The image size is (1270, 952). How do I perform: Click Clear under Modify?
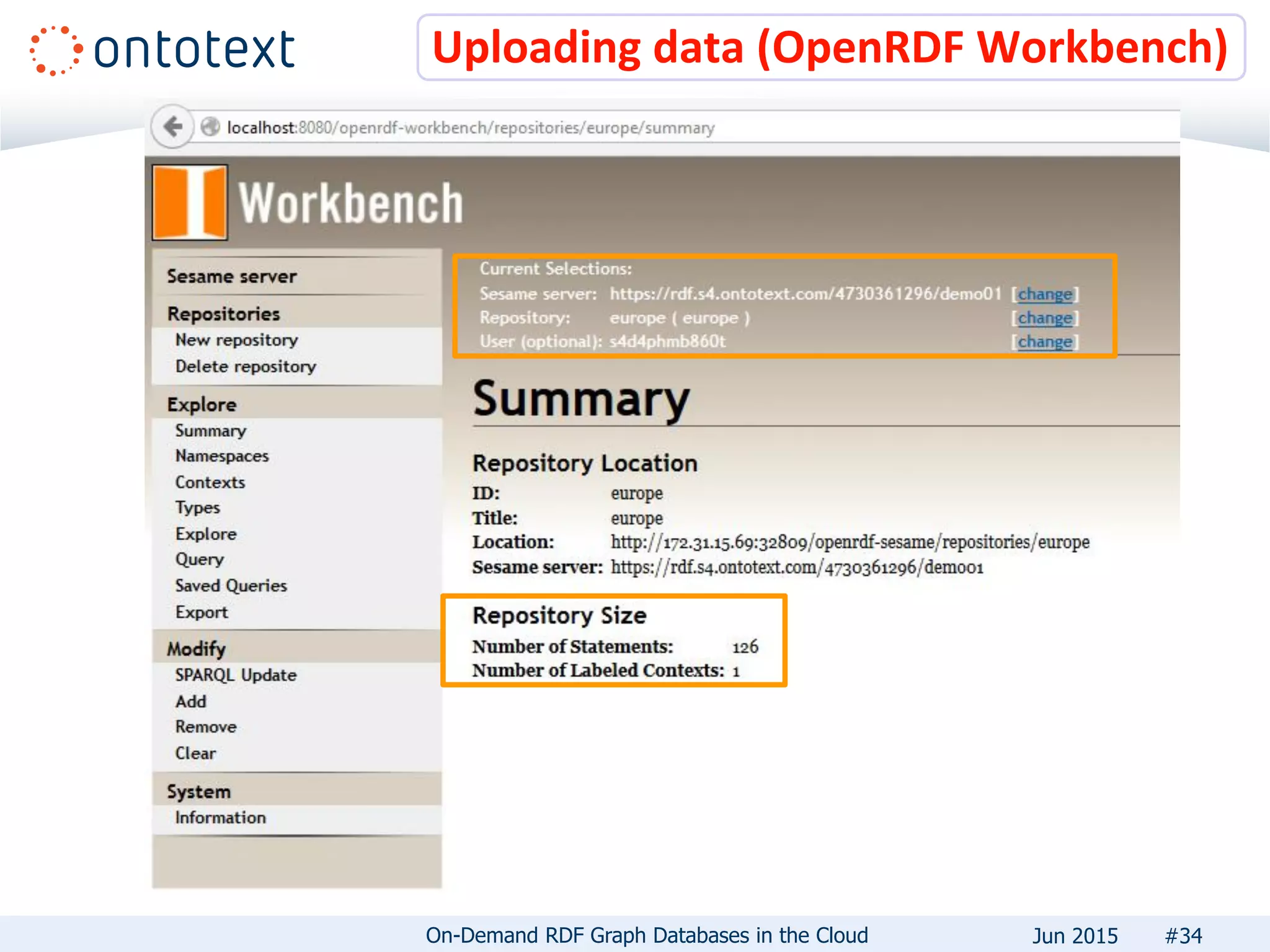click(x=196, y=754)
